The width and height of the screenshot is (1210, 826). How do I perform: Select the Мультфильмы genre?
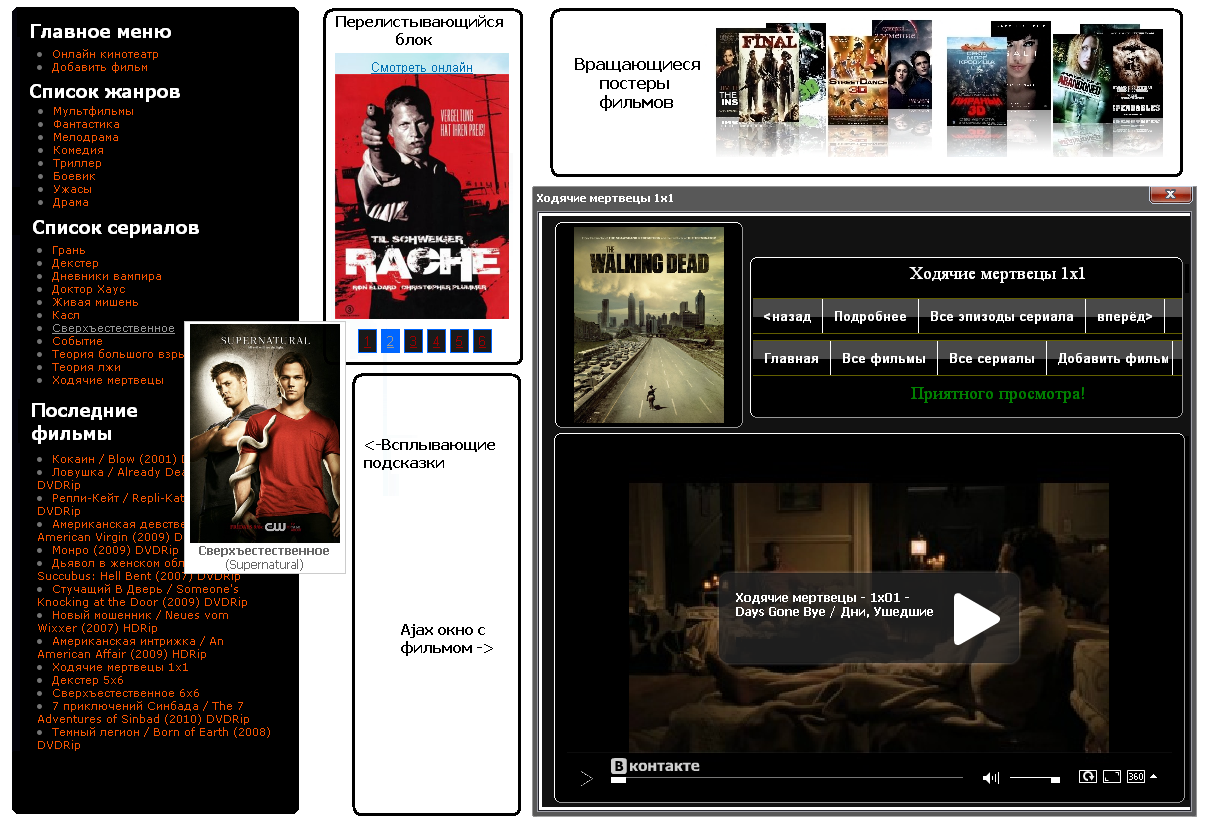pyautogui.click(x=93, y=111)
